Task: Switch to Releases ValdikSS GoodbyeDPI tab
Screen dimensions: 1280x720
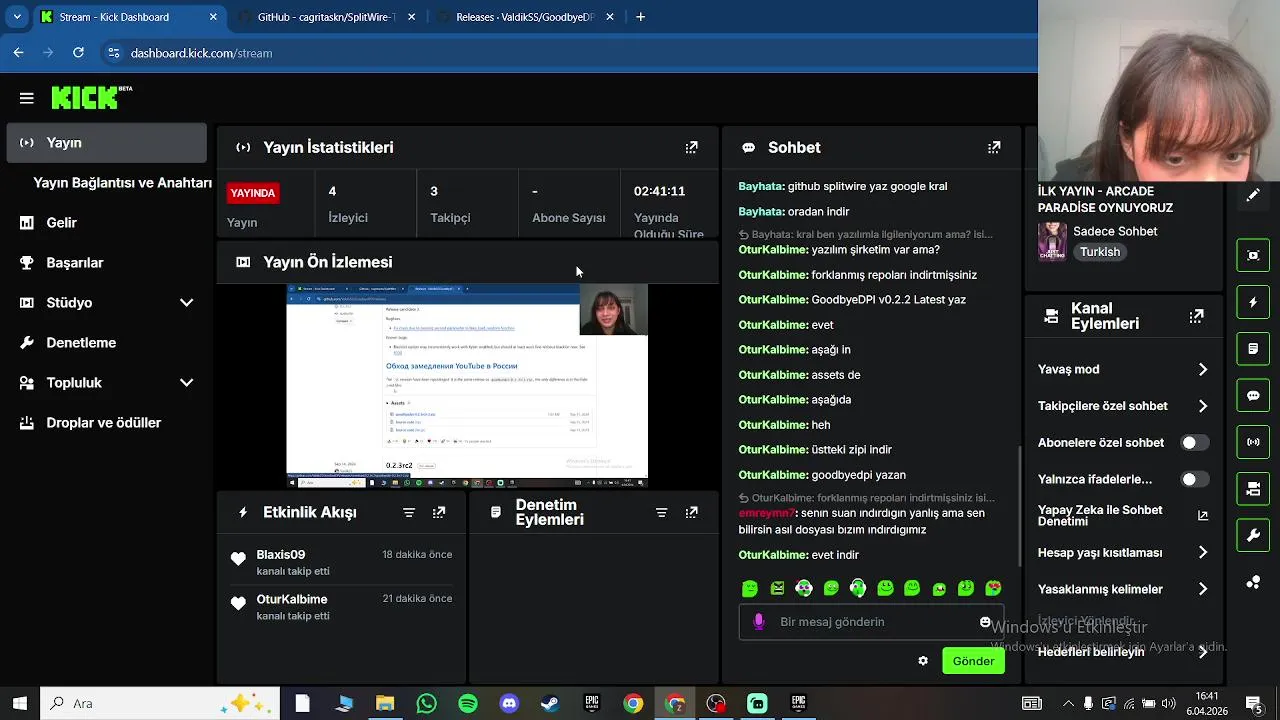Action: [525, 17]
